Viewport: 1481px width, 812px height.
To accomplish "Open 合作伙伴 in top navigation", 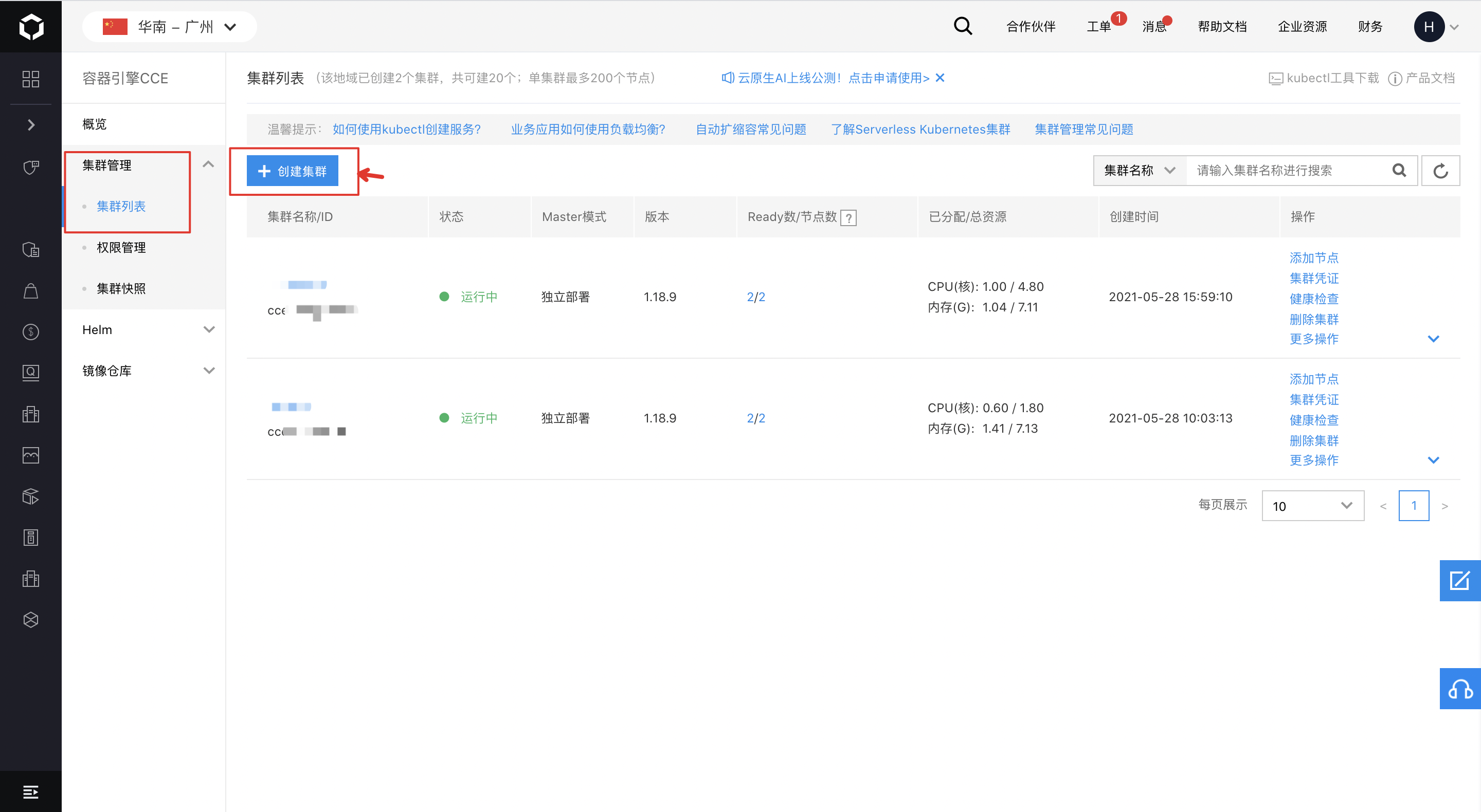I will coord(1030,26).
